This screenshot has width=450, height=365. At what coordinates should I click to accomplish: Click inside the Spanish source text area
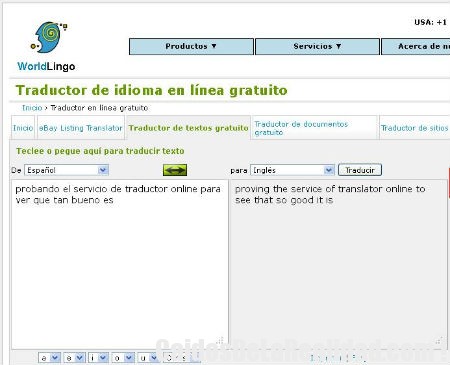click(119, 264)
